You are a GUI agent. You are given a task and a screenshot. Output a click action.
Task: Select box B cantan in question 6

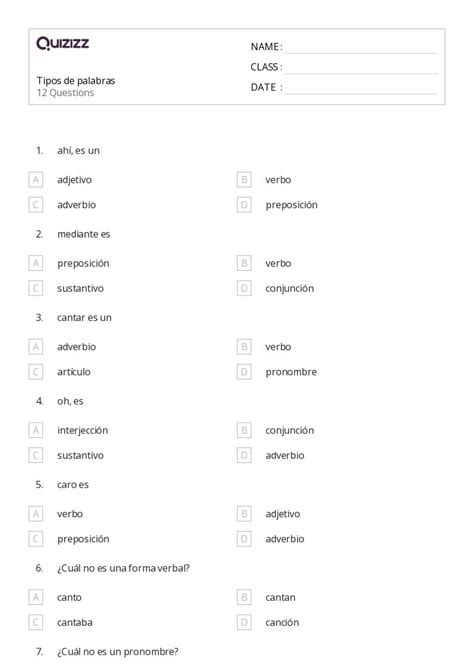click(x=244, y=597)
